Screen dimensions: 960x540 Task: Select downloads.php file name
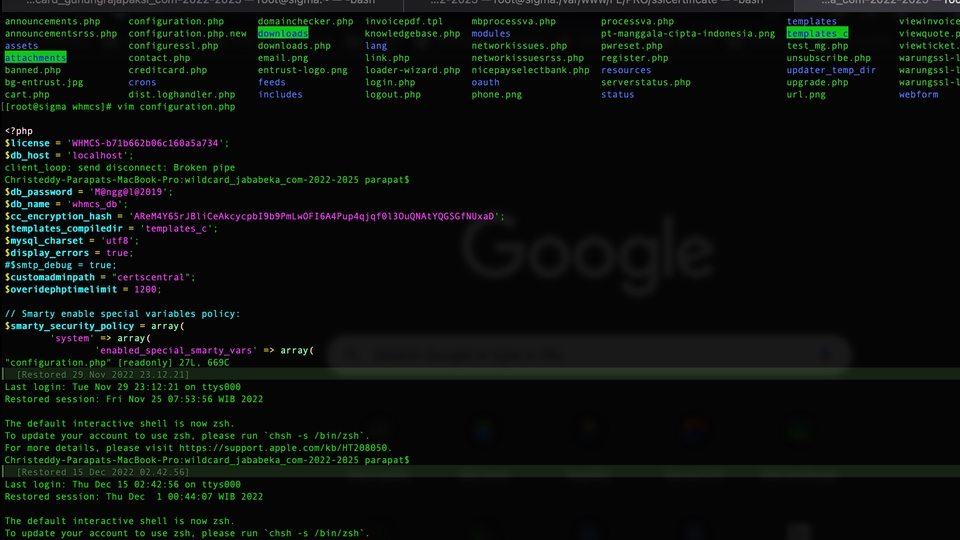294,46
